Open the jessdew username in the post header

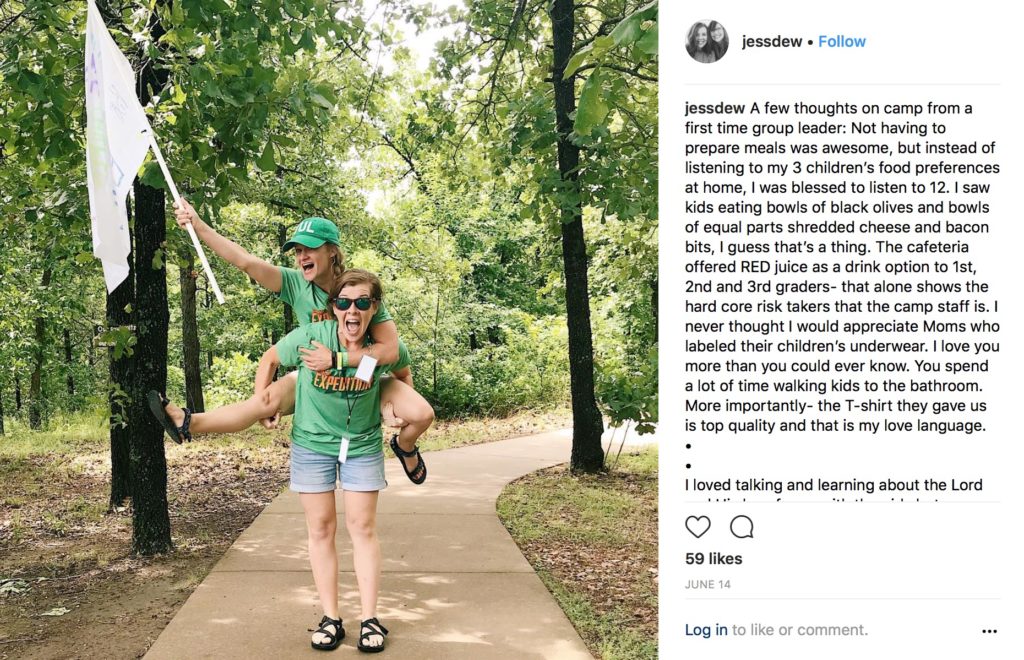(771, 41)
